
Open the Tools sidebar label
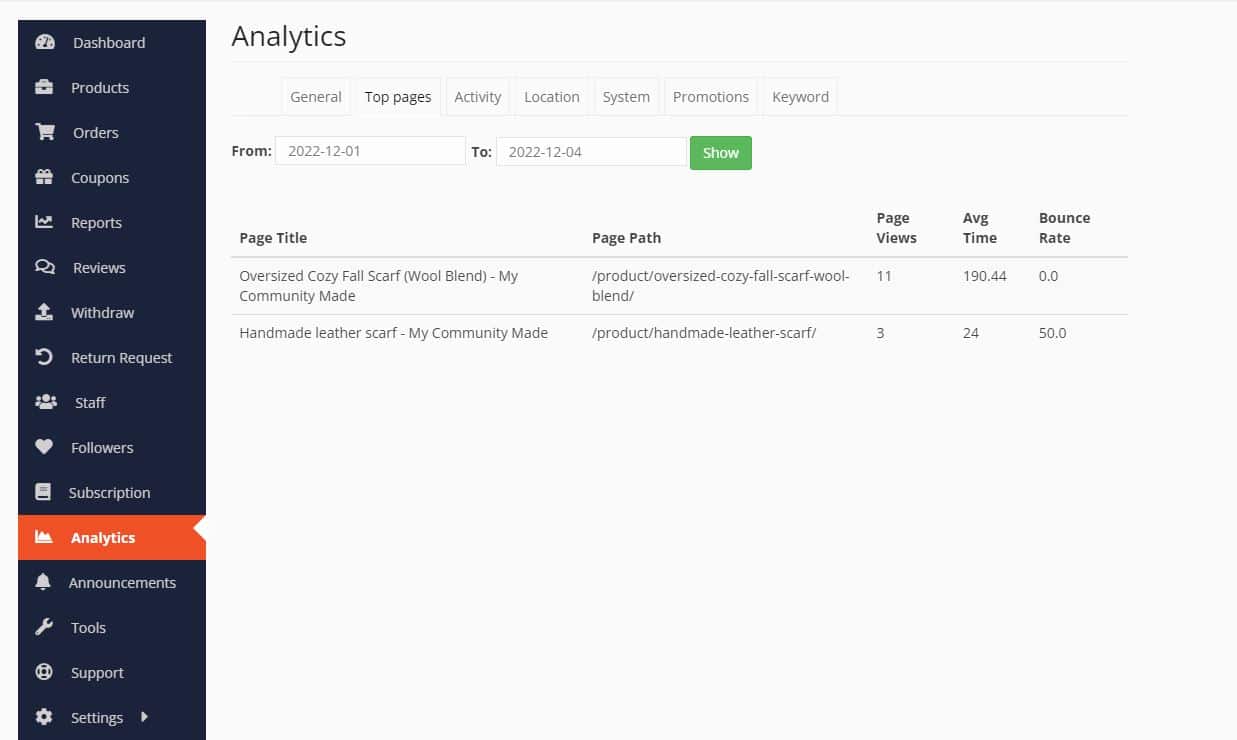coord(88,627)
